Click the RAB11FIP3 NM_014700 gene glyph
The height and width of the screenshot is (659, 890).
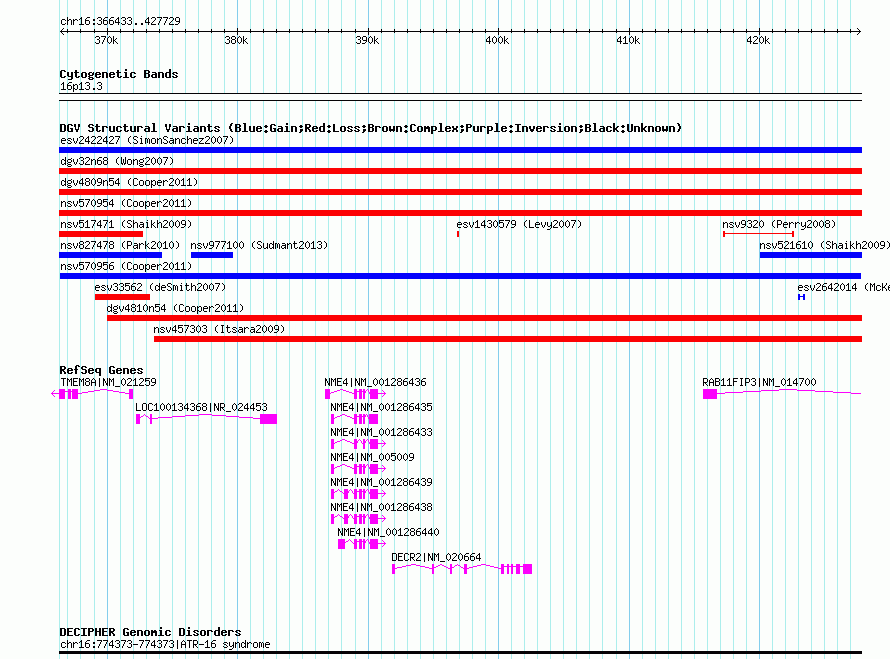[780, 394]
